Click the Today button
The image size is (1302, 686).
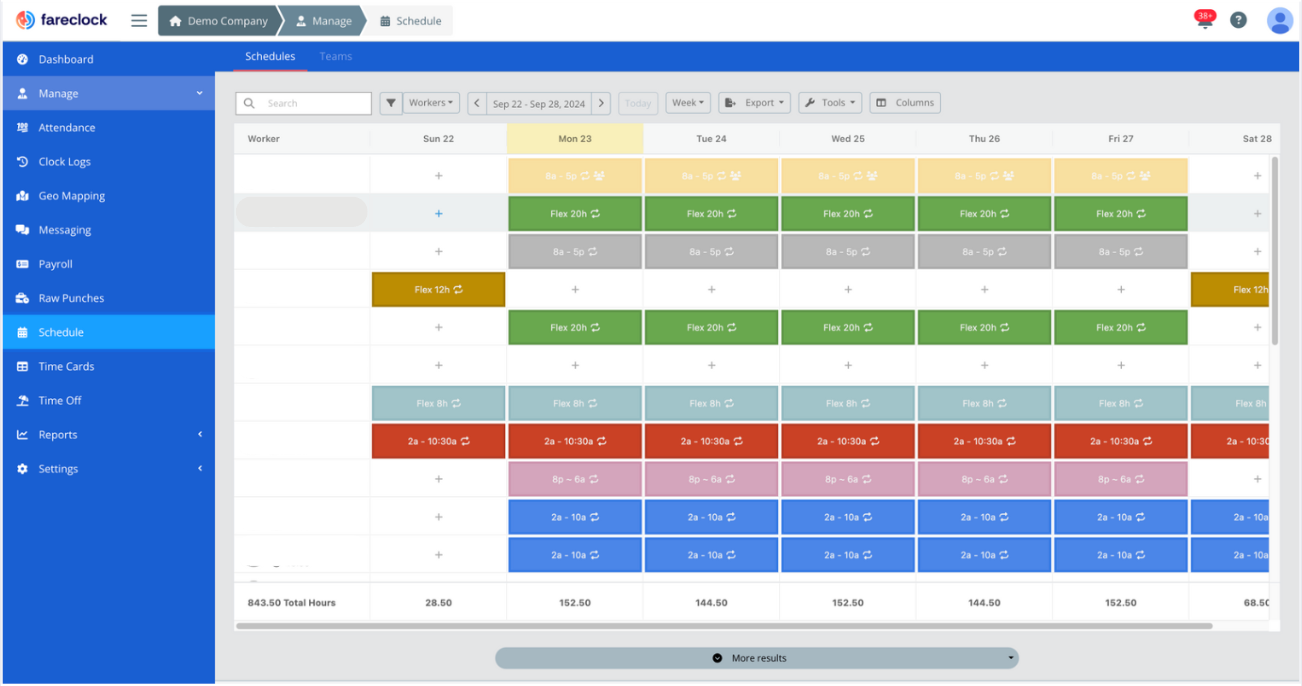[x=638, y=103]
